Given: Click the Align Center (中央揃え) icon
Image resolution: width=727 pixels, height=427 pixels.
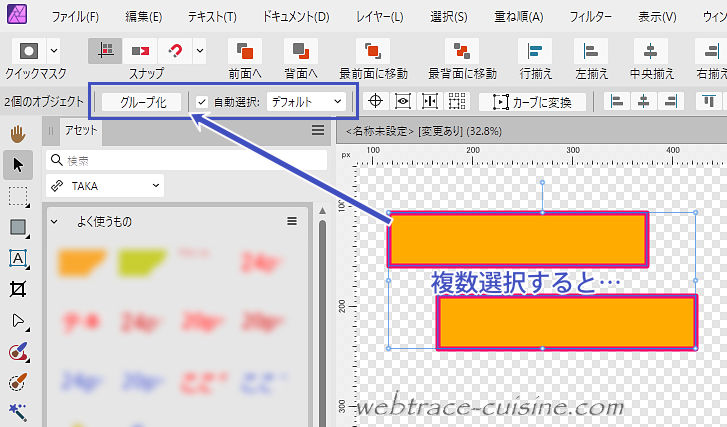Looking at the screenshot, I should pyautogui.click(x=651, y=51).
